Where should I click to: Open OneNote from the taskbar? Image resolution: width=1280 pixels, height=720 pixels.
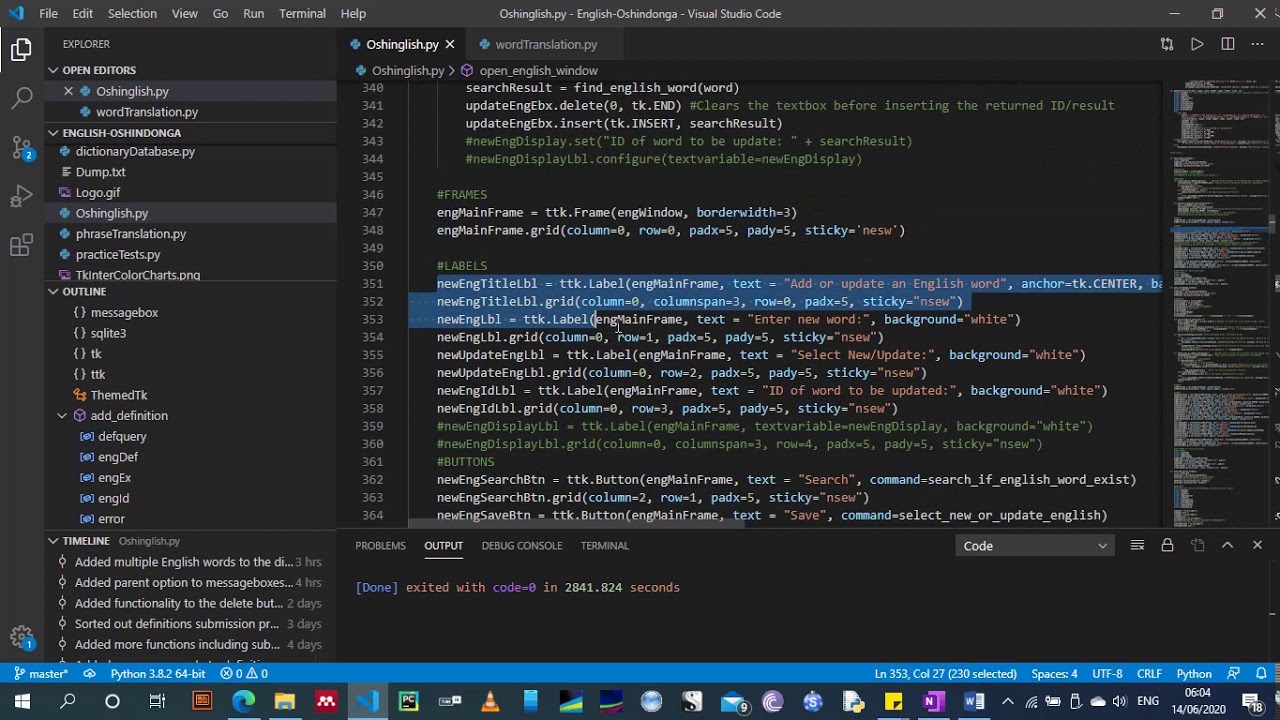pyautogui.click(x=933, y=702)
